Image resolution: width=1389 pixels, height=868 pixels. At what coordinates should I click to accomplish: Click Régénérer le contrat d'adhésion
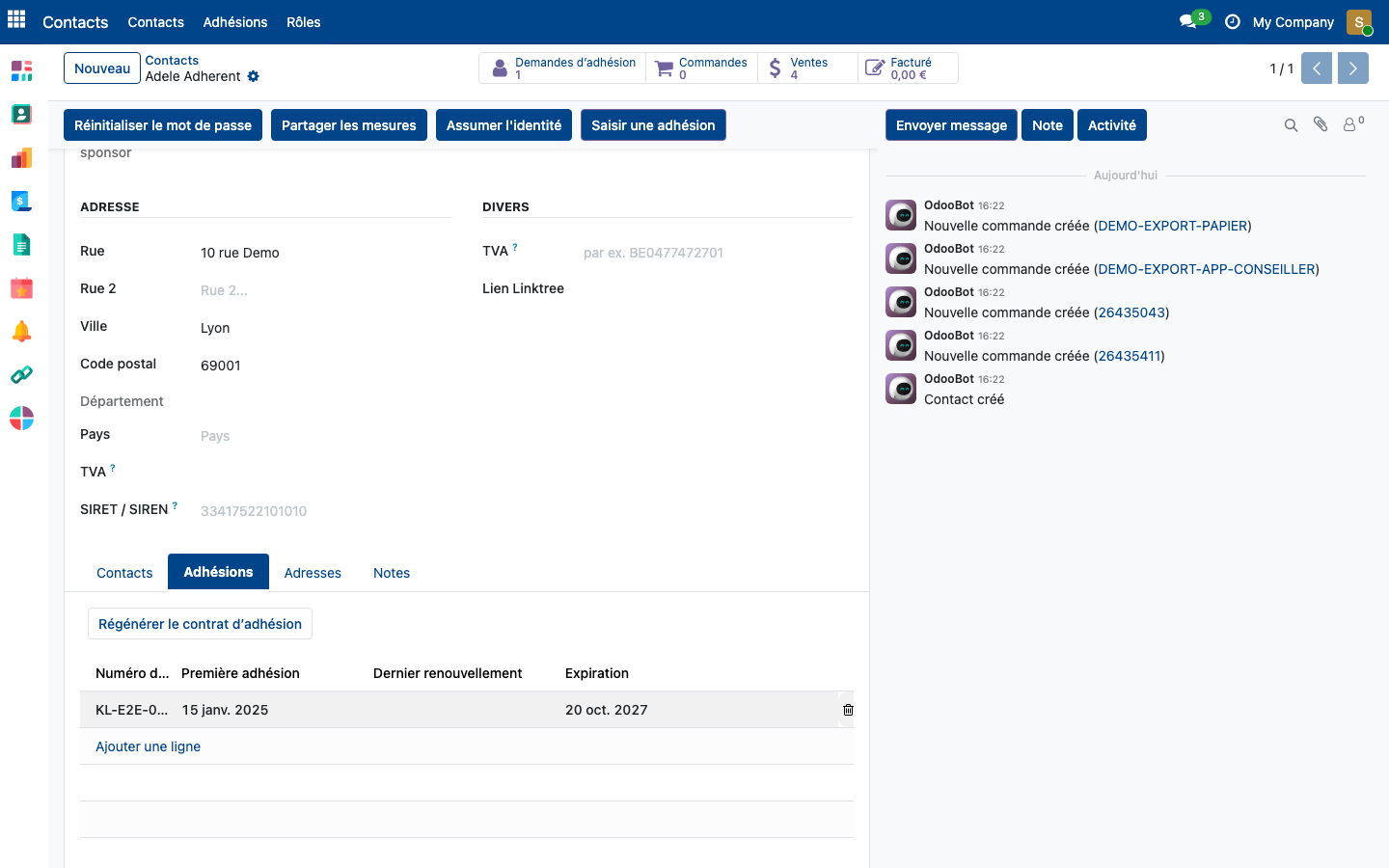click(x=200, y=624)
